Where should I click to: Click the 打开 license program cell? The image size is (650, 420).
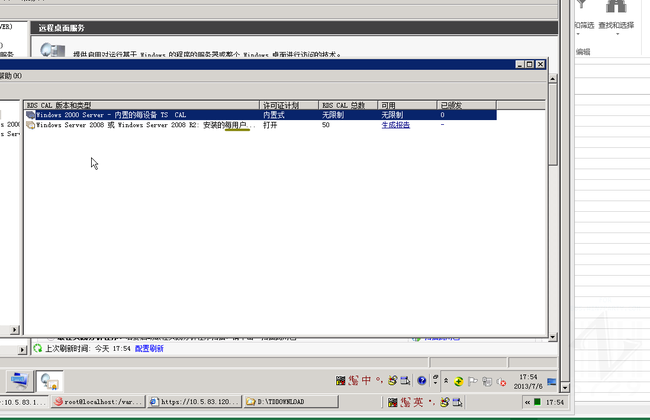tap(270, 125)
